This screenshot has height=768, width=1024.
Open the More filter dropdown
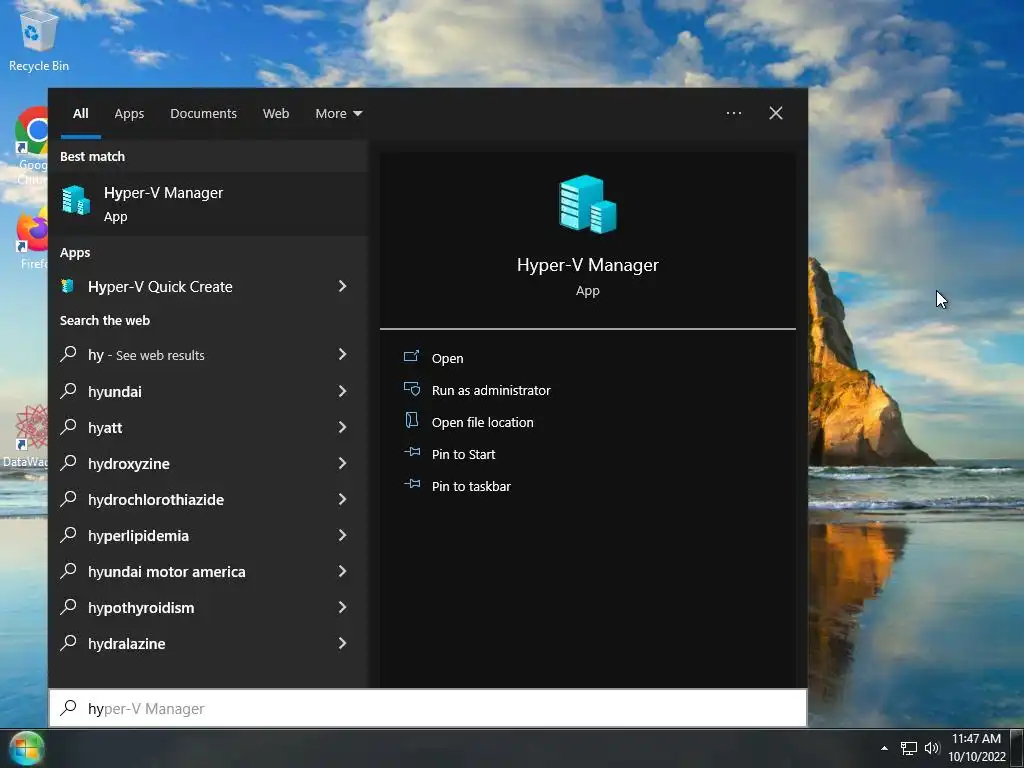338,114
